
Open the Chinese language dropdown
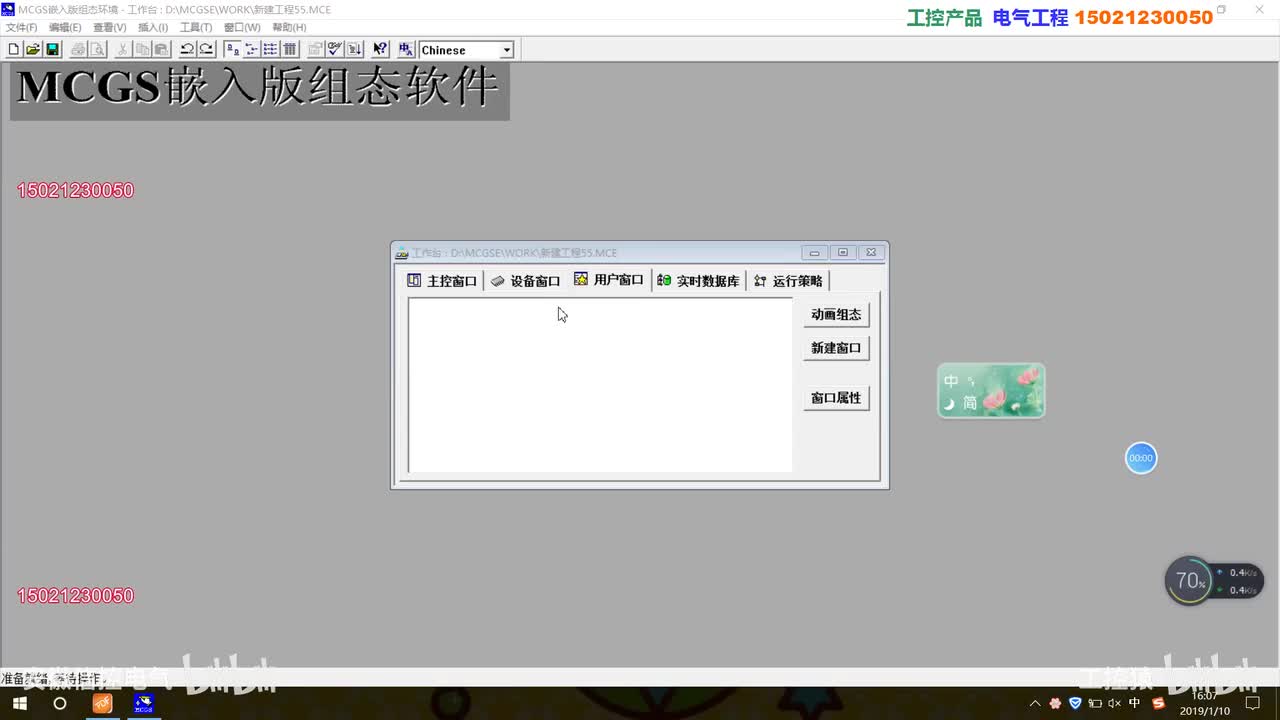pos(507,50)
